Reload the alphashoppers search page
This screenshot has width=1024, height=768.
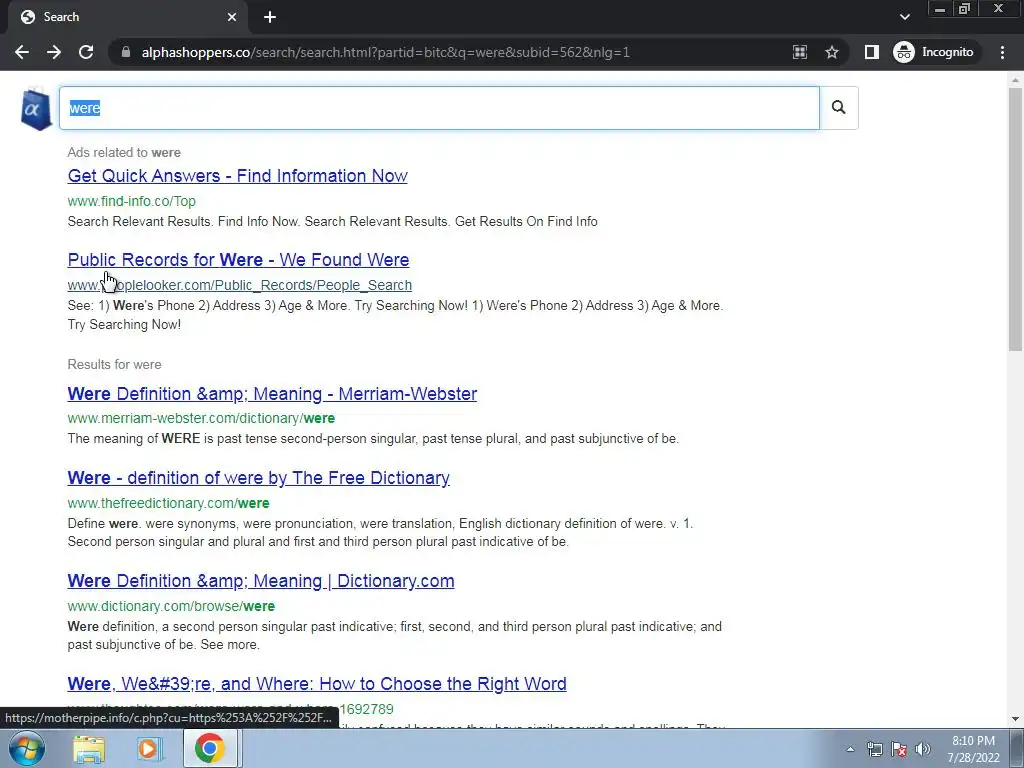click(86, 52)
